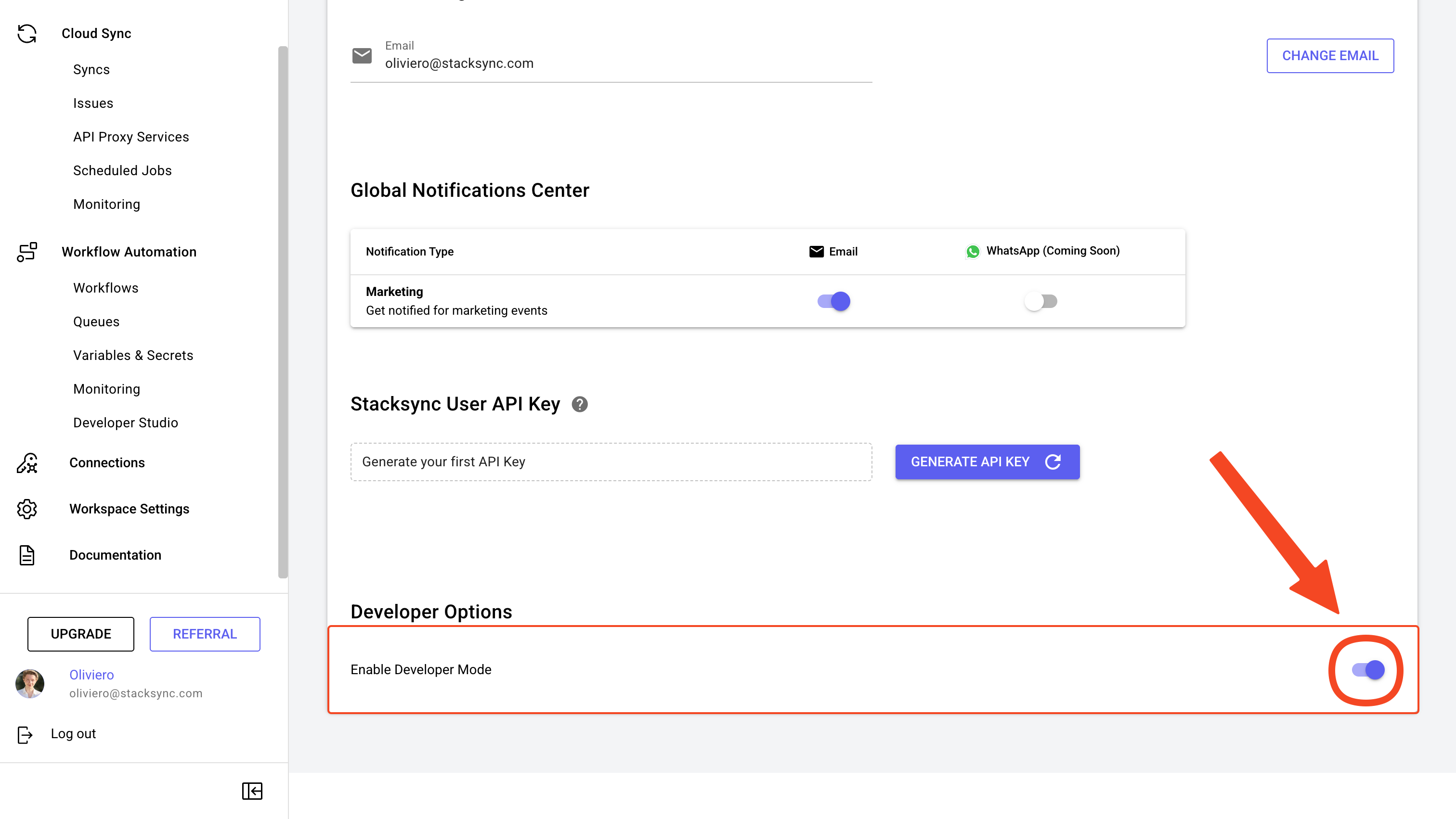Open the Developer Studio item

126,422
